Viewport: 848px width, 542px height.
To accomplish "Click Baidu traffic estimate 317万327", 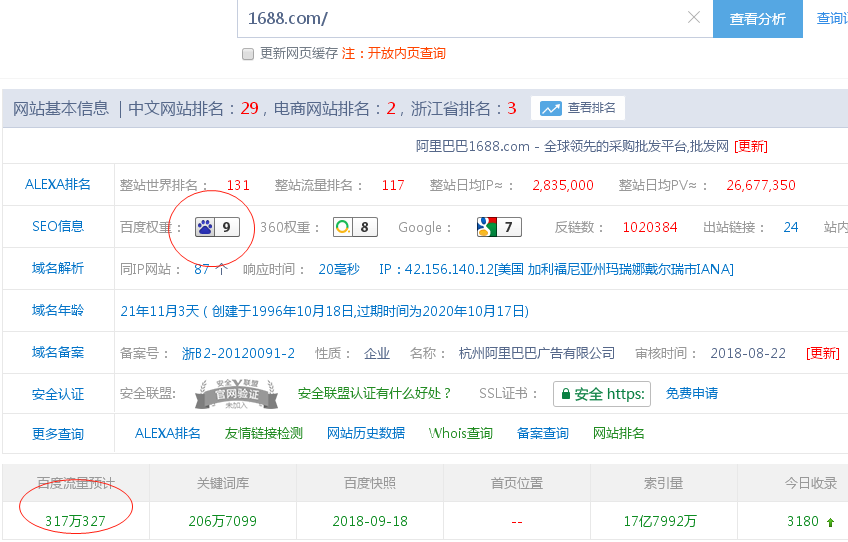I will tap(75, 521).
